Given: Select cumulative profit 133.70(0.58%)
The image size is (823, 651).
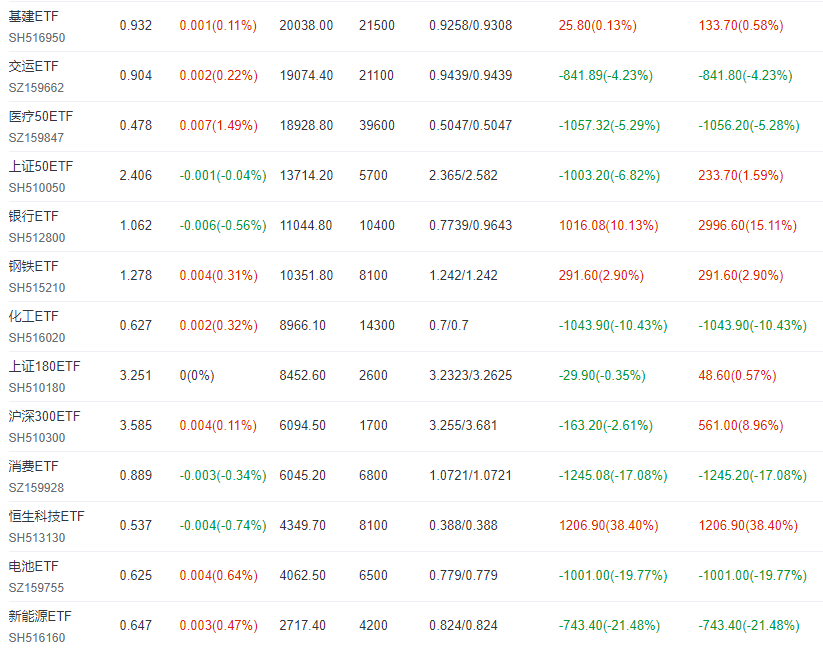Looking at the screenshot, I should tap(741, 25).
